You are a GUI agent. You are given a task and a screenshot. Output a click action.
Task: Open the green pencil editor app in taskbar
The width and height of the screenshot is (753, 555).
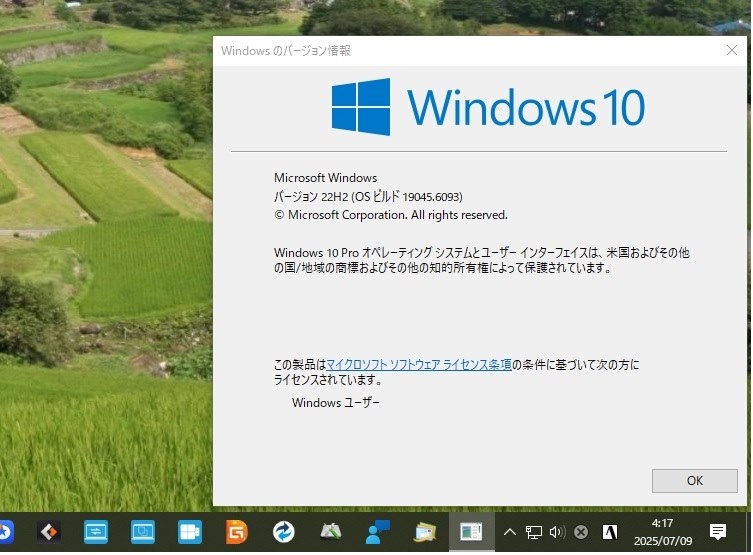(330, 532)
